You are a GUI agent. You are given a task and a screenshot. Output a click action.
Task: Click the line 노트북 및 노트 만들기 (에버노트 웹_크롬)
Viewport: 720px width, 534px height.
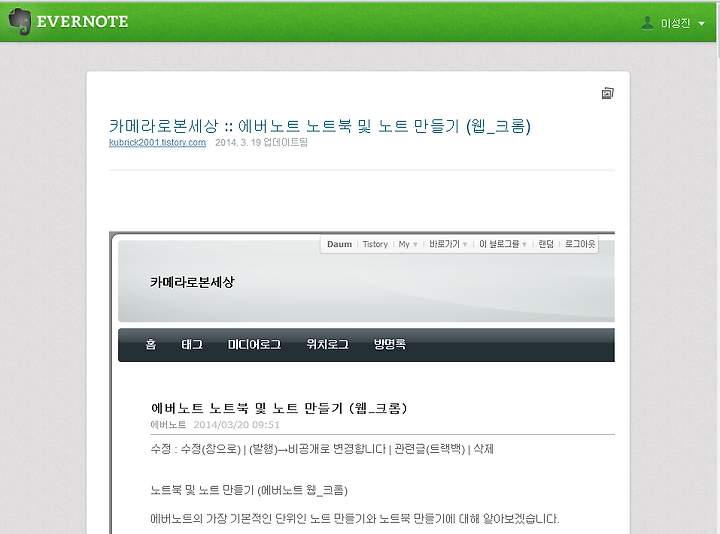[249, 490]
